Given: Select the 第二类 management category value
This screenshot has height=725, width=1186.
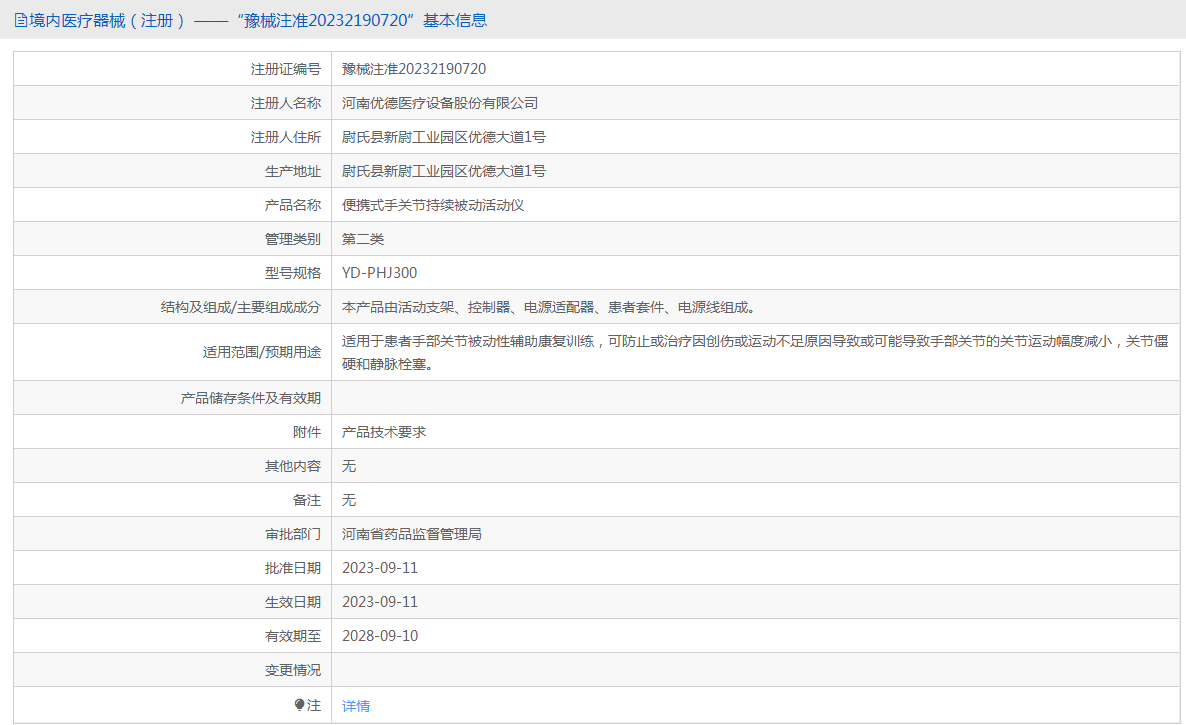Looking at the screenshot, I should (363, 239).
